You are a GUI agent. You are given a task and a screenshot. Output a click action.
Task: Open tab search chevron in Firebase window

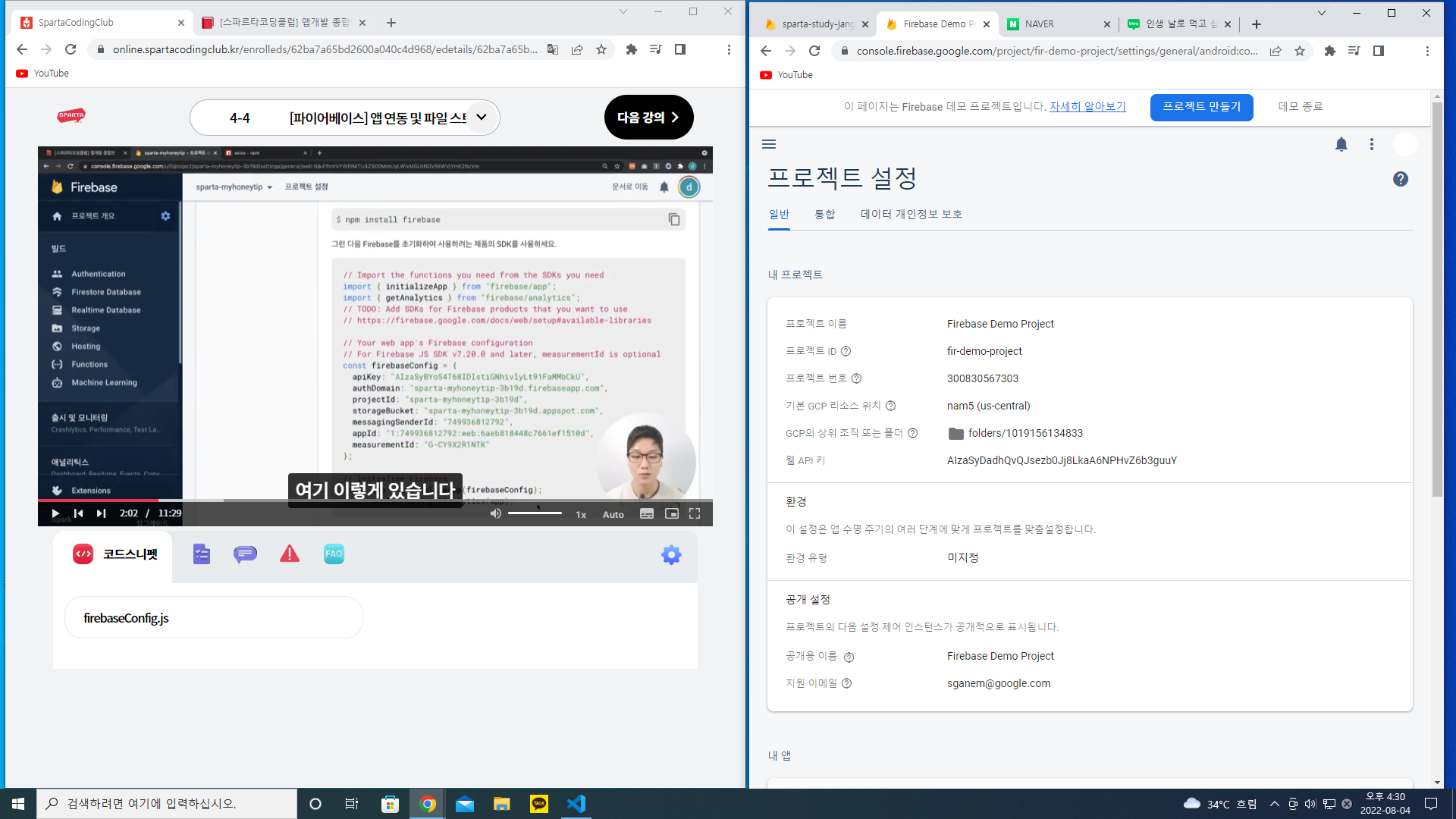click(x=1321, y=13)
